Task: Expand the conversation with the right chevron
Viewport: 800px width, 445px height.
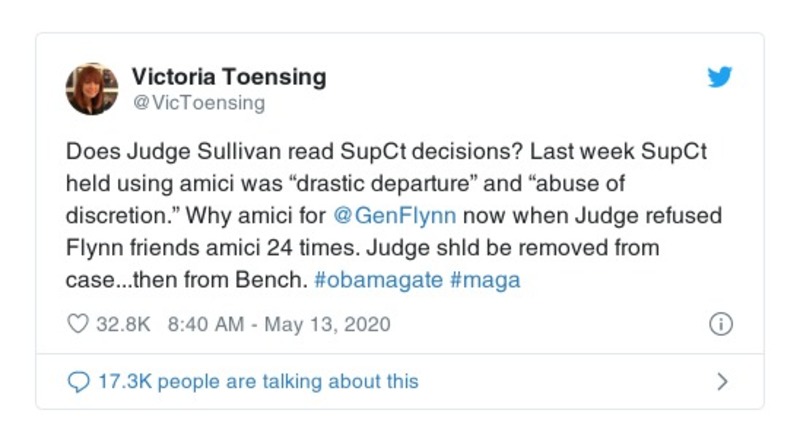Action: [722, 381]
